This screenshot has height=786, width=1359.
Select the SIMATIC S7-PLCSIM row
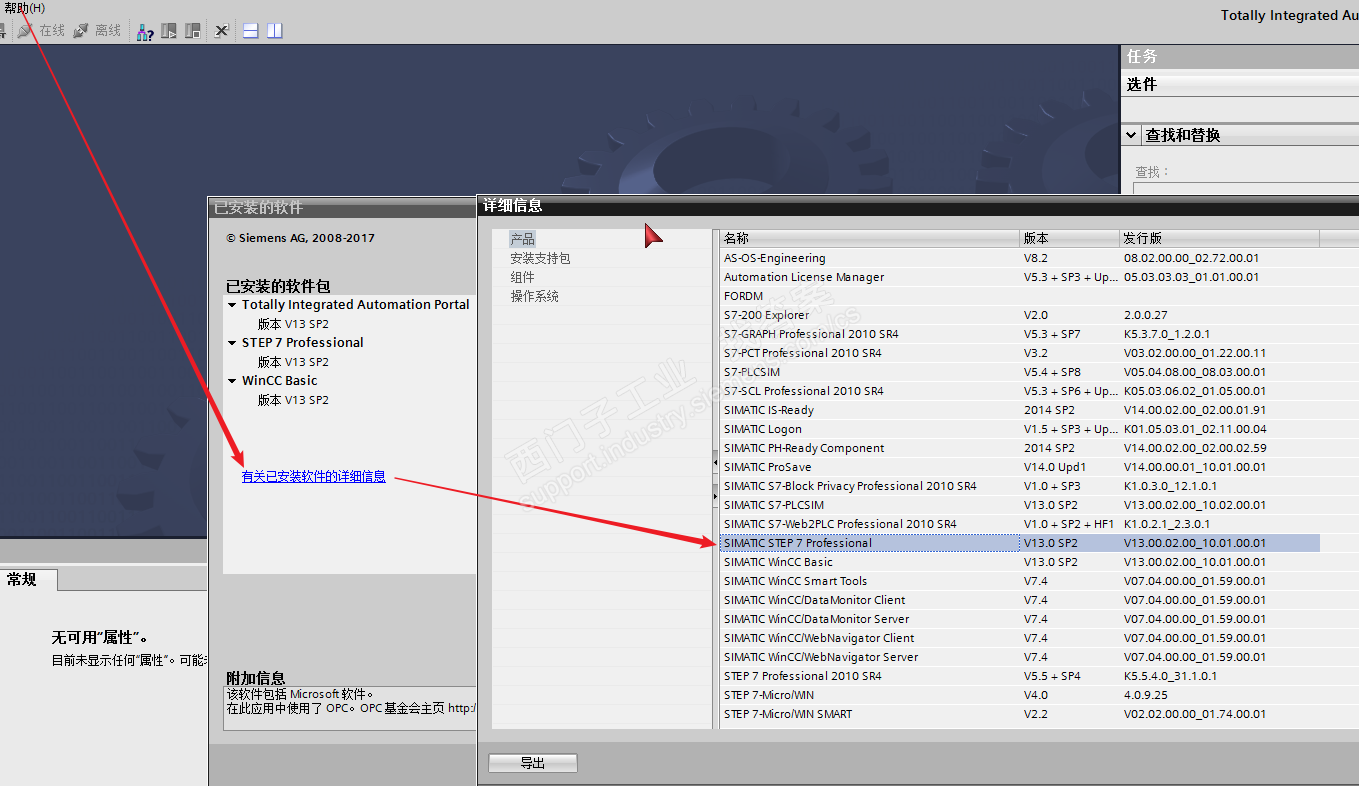(1020, 505)
